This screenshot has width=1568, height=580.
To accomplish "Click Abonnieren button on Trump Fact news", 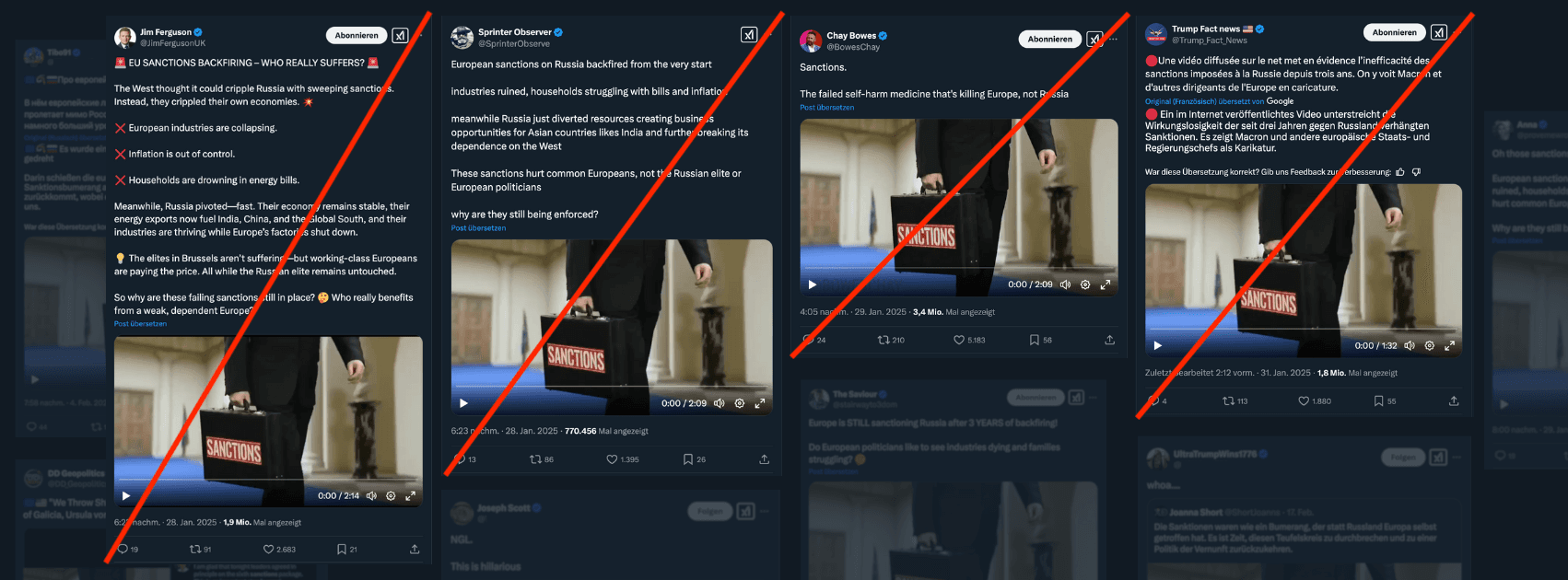I will tap(1394, 33).
